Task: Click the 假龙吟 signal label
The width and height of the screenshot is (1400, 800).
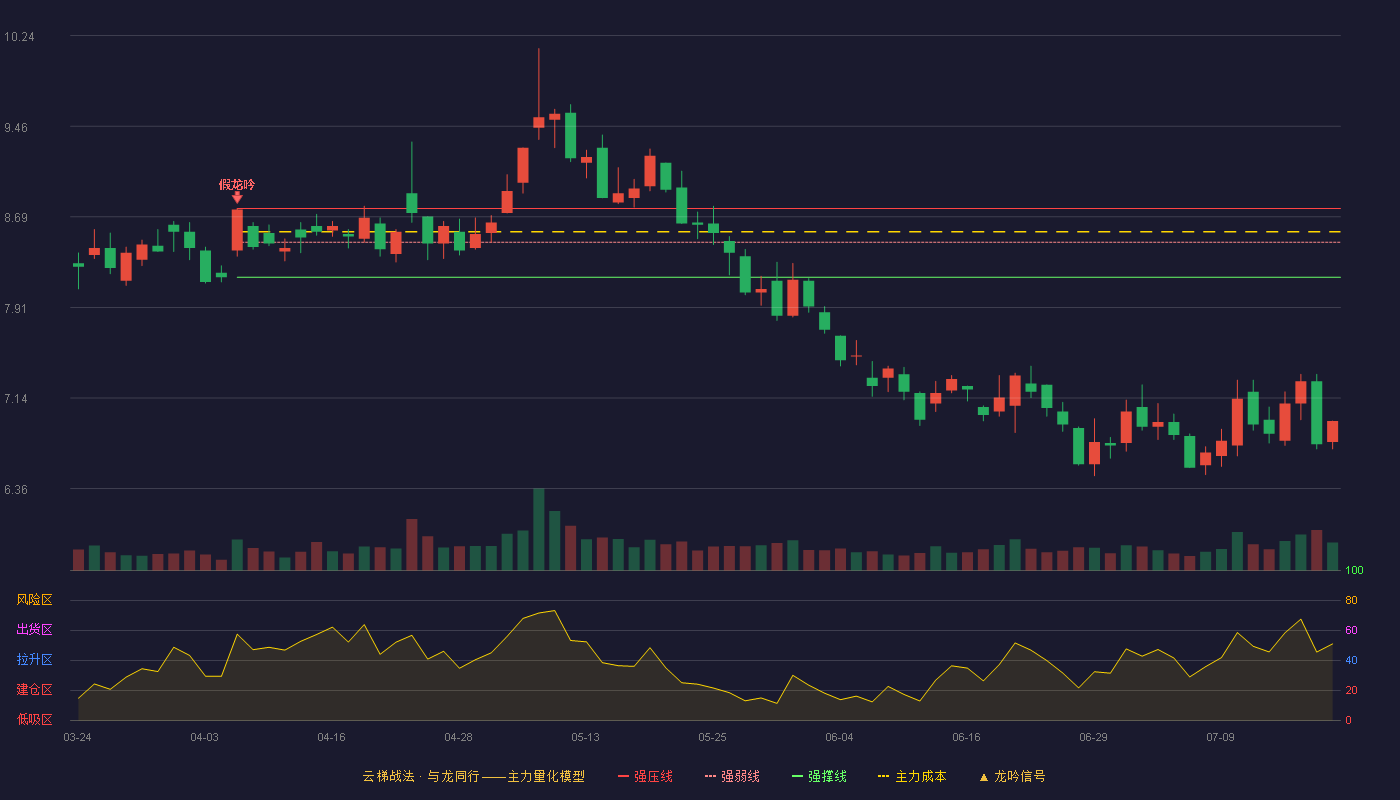Action: pyautogui.click(x=237, y=184)
